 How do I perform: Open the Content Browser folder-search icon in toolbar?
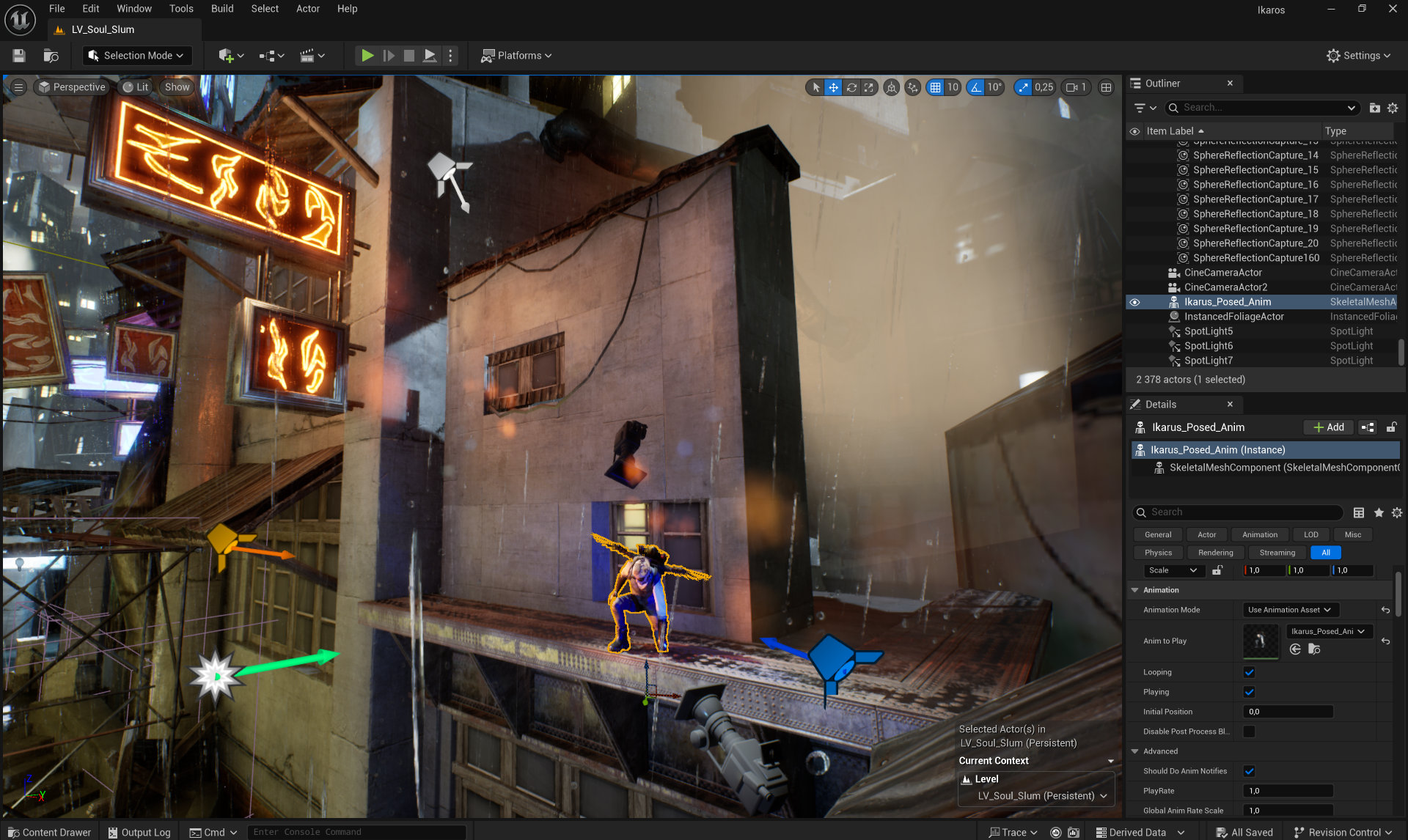click(x=51, y=56)
